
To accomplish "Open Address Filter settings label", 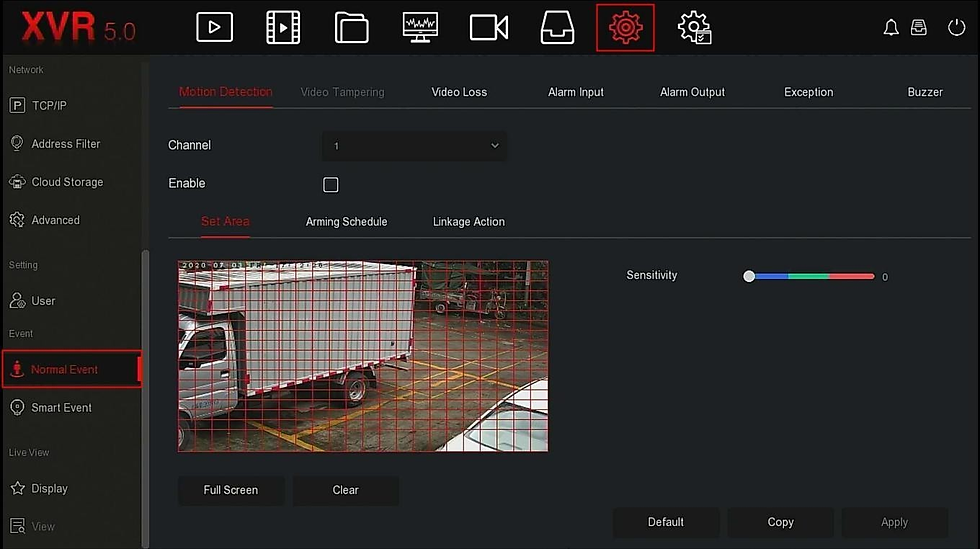I will [66, 144].
